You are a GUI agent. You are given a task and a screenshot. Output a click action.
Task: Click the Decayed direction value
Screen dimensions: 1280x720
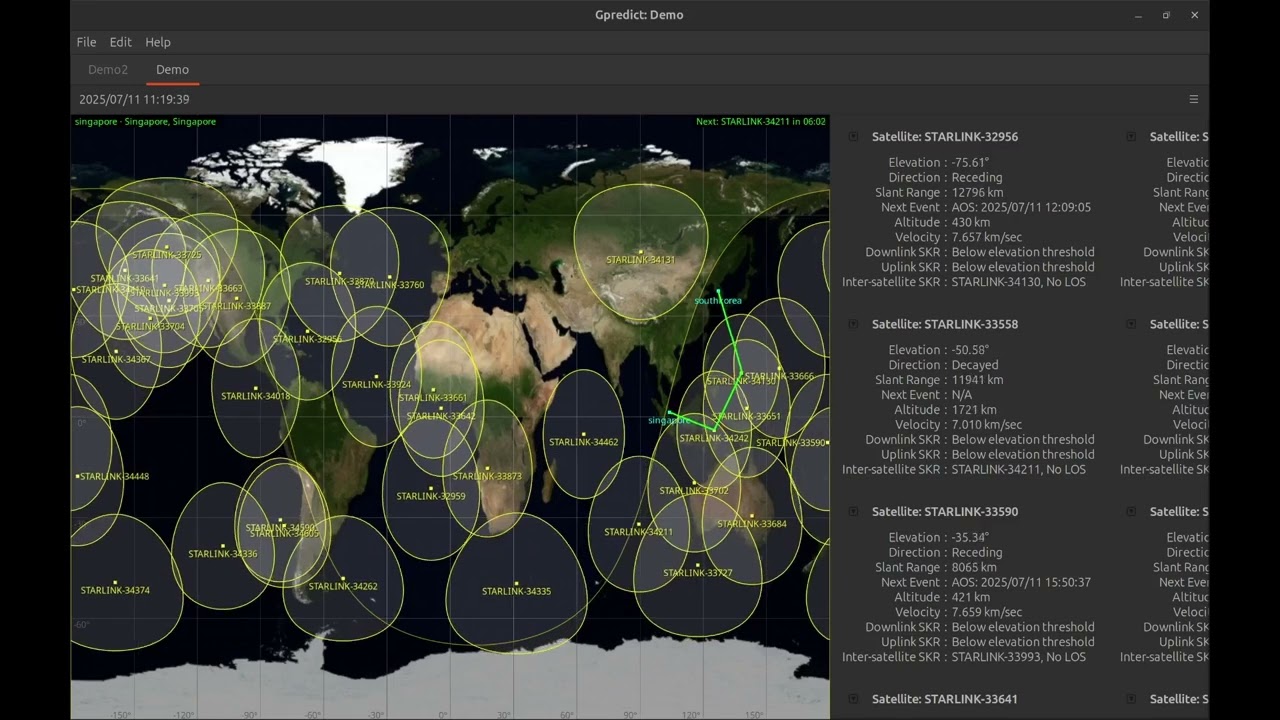pos(975,365)
